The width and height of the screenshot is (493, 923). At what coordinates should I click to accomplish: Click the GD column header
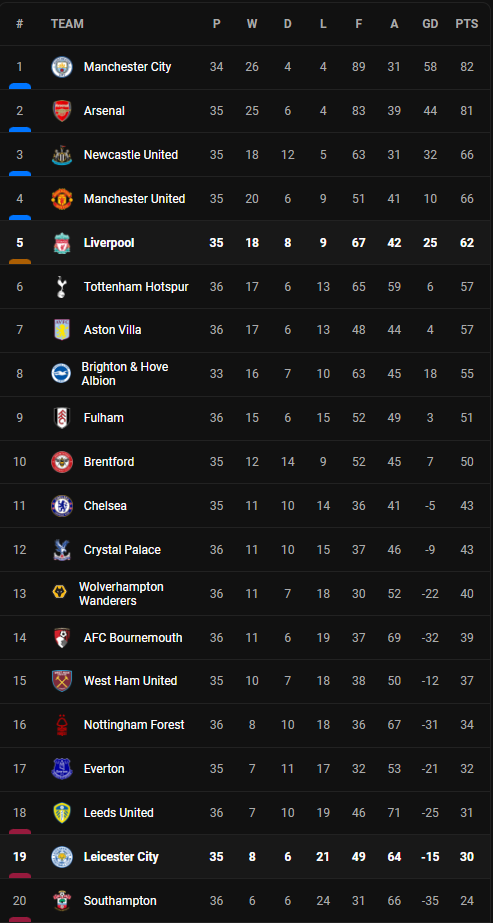click(x=430, y=24)
